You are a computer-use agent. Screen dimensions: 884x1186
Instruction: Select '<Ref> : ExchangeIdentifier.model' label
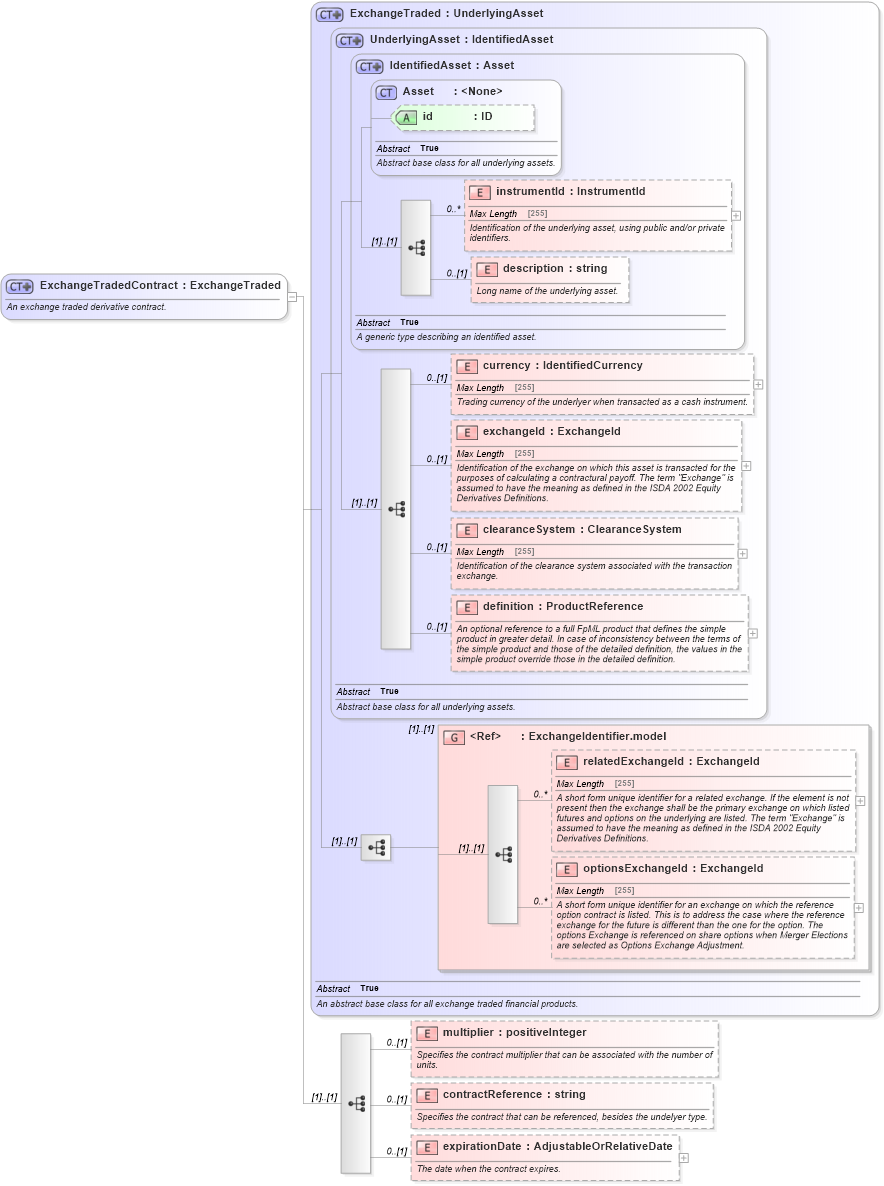[568, 737]
